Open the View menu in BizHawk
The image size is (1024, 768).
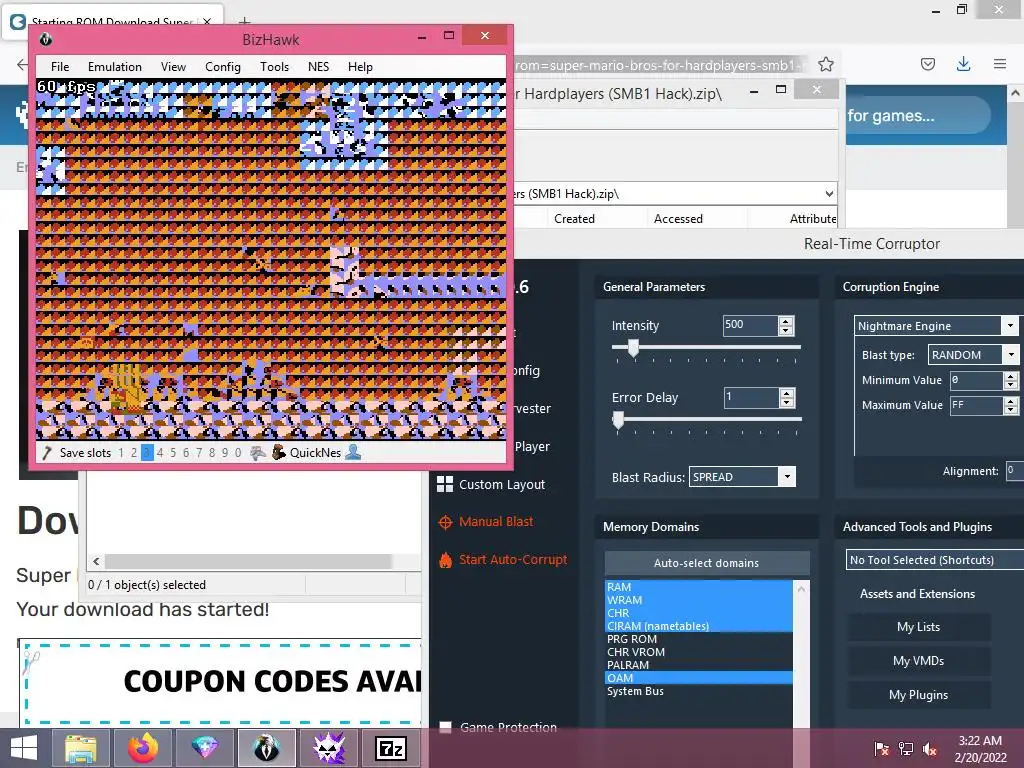pos(173,67)
